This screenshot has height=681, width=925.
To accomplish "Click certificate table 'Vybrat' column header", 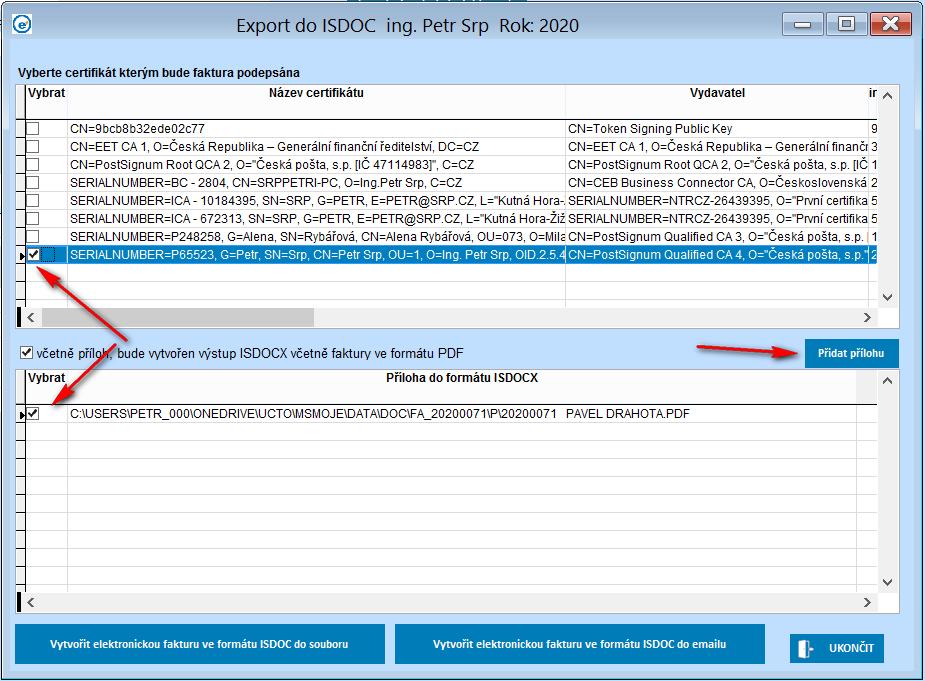I will coord(46,93).
